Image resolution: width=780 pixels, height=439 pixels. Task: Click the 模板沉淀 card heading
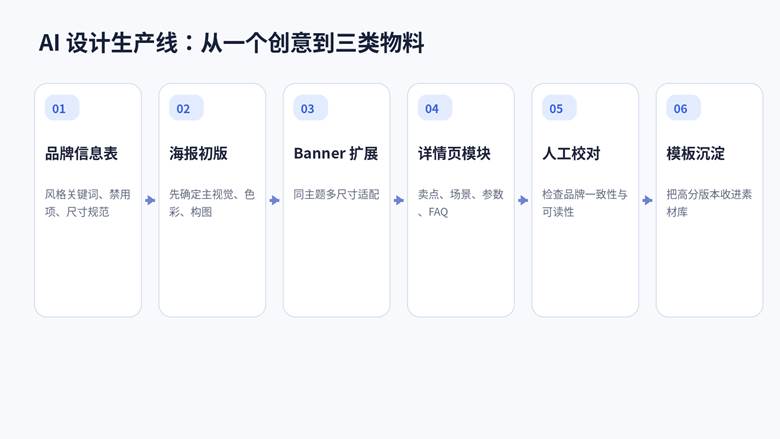[x=695, y=153]
